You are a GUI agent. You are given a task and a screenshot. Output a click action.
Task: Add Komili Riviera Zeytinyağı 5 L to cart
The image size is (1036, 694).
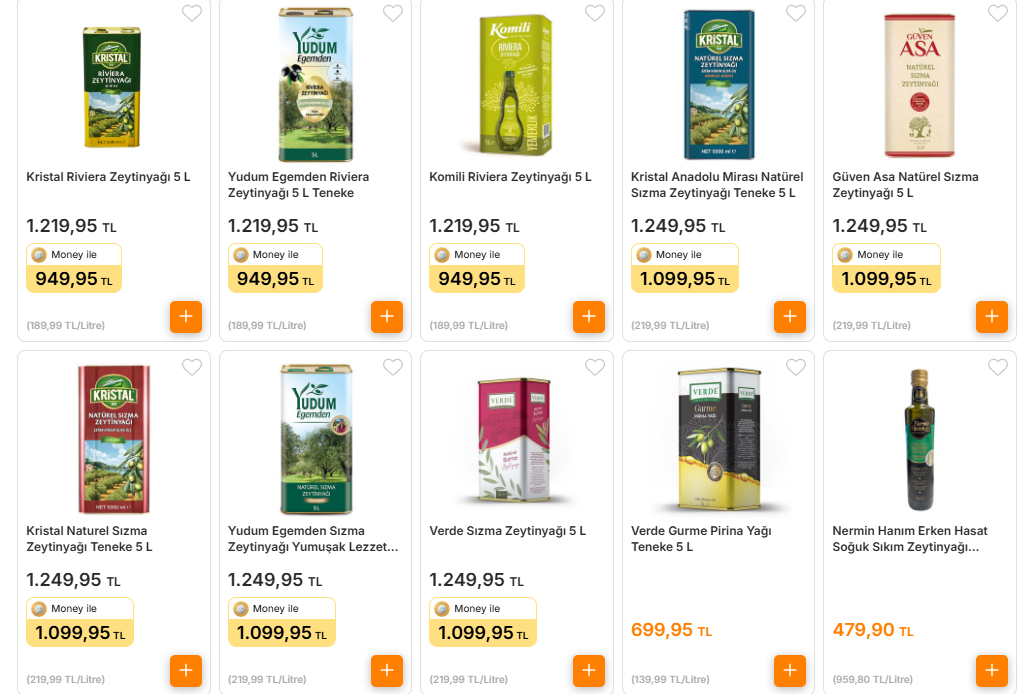[589, 317]
